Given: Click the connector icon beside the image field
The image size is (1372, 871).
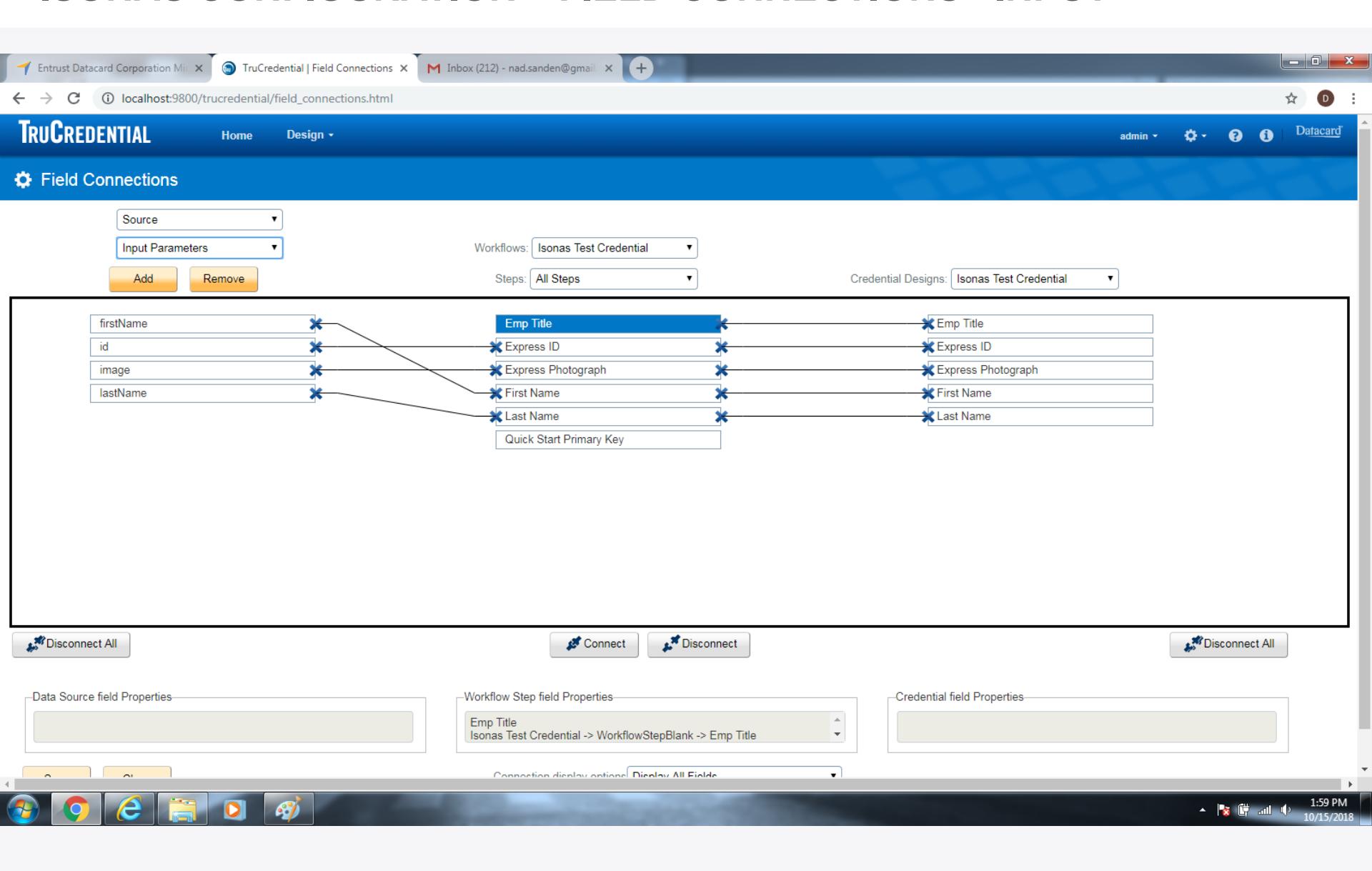Looking at the screenshot, I should [316, 370].
